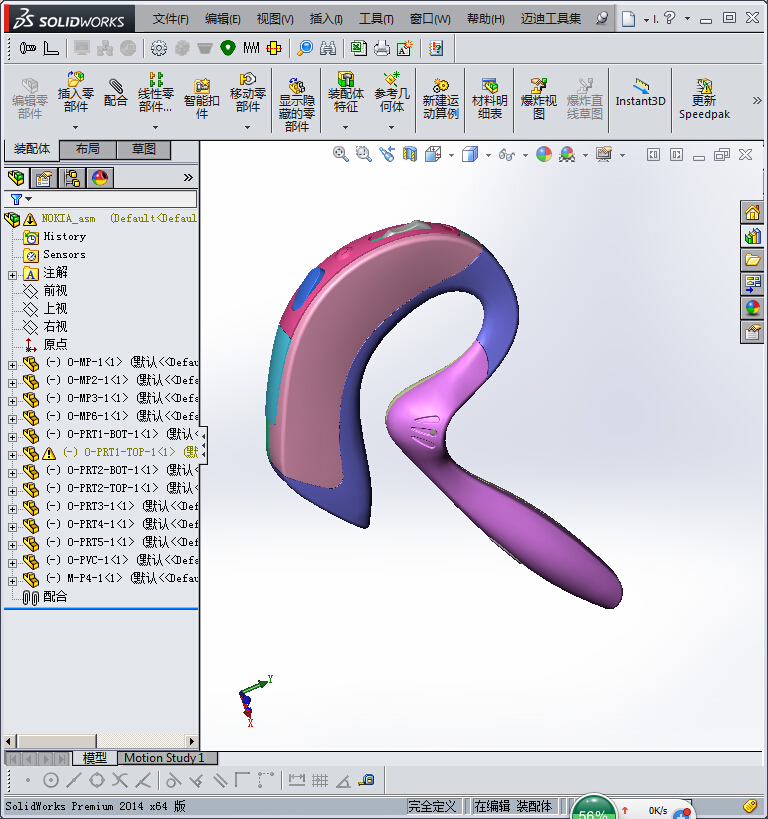Open Bill of Materials (材料明细表)
This screenshot has height=819, width=768.
(490, 98)
